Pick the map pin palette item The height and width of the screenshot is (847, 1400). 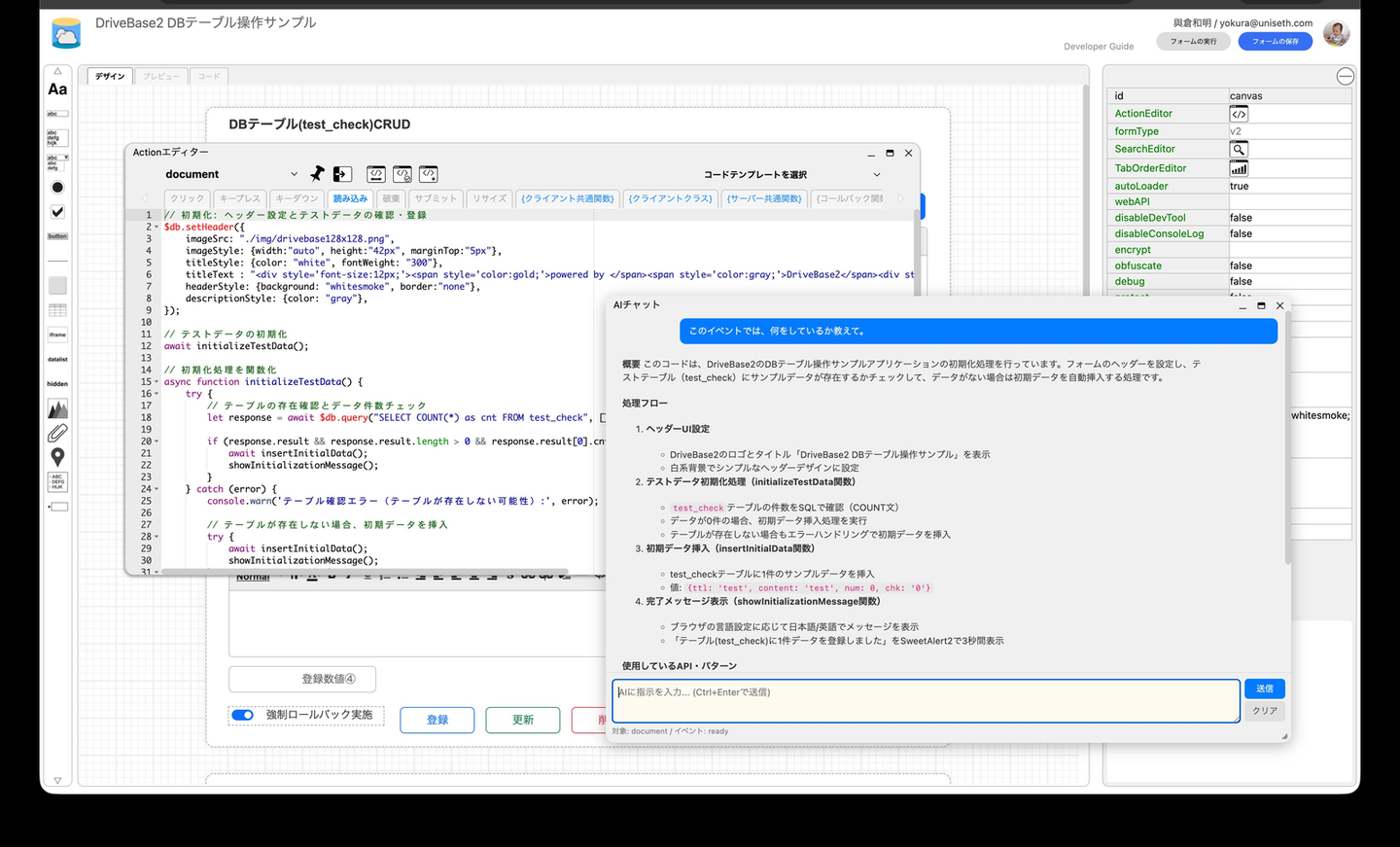[x=57, y=457]
